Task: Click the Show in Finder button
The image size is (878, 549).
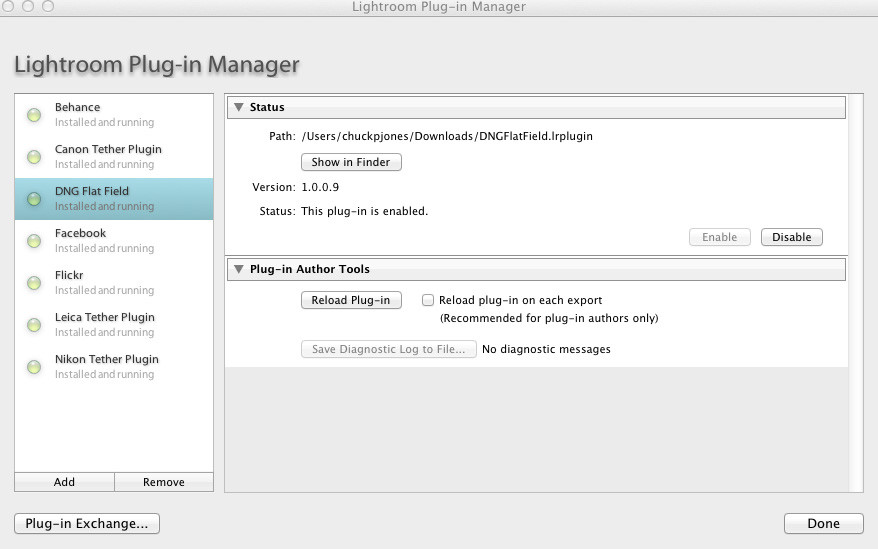Action: coord(351,162)
